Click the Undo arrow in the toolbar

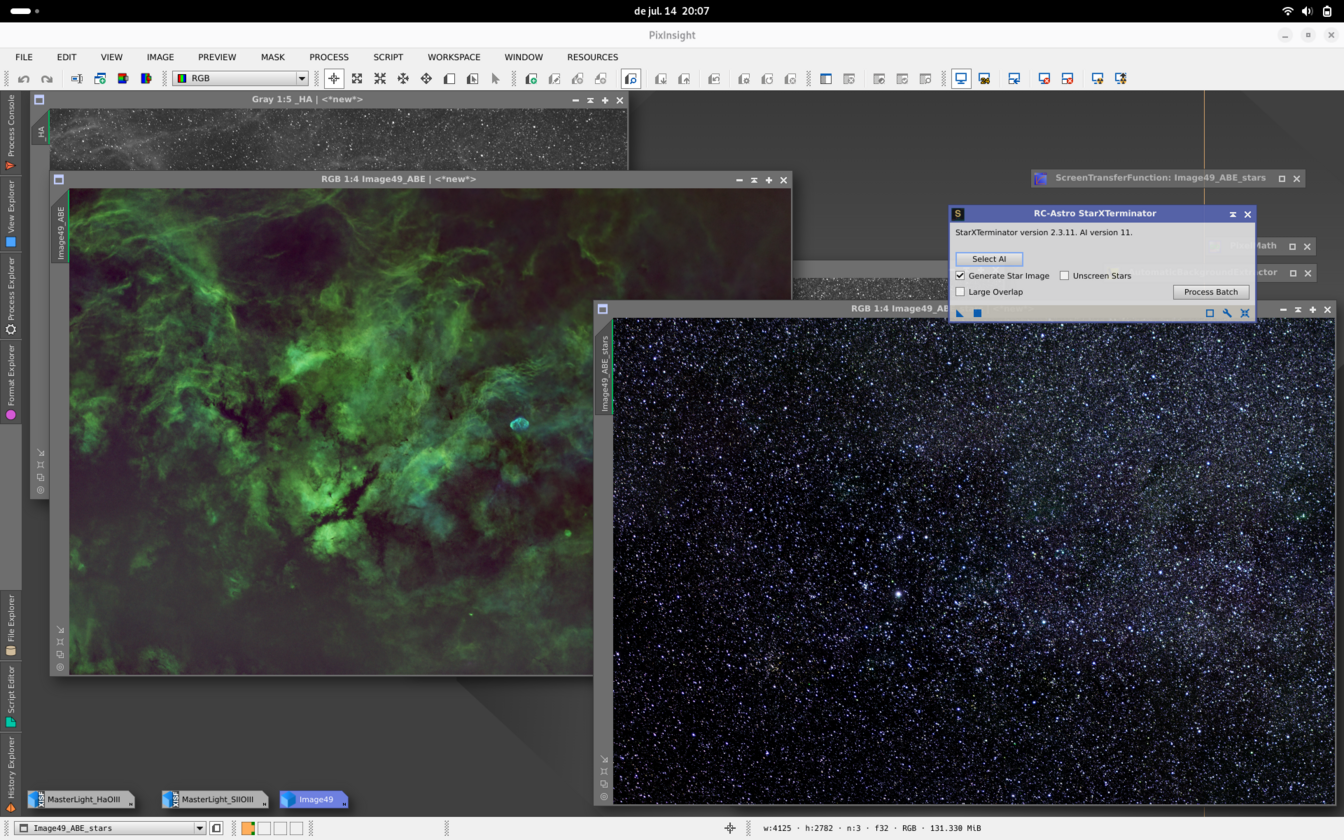[x=24, y=78]
